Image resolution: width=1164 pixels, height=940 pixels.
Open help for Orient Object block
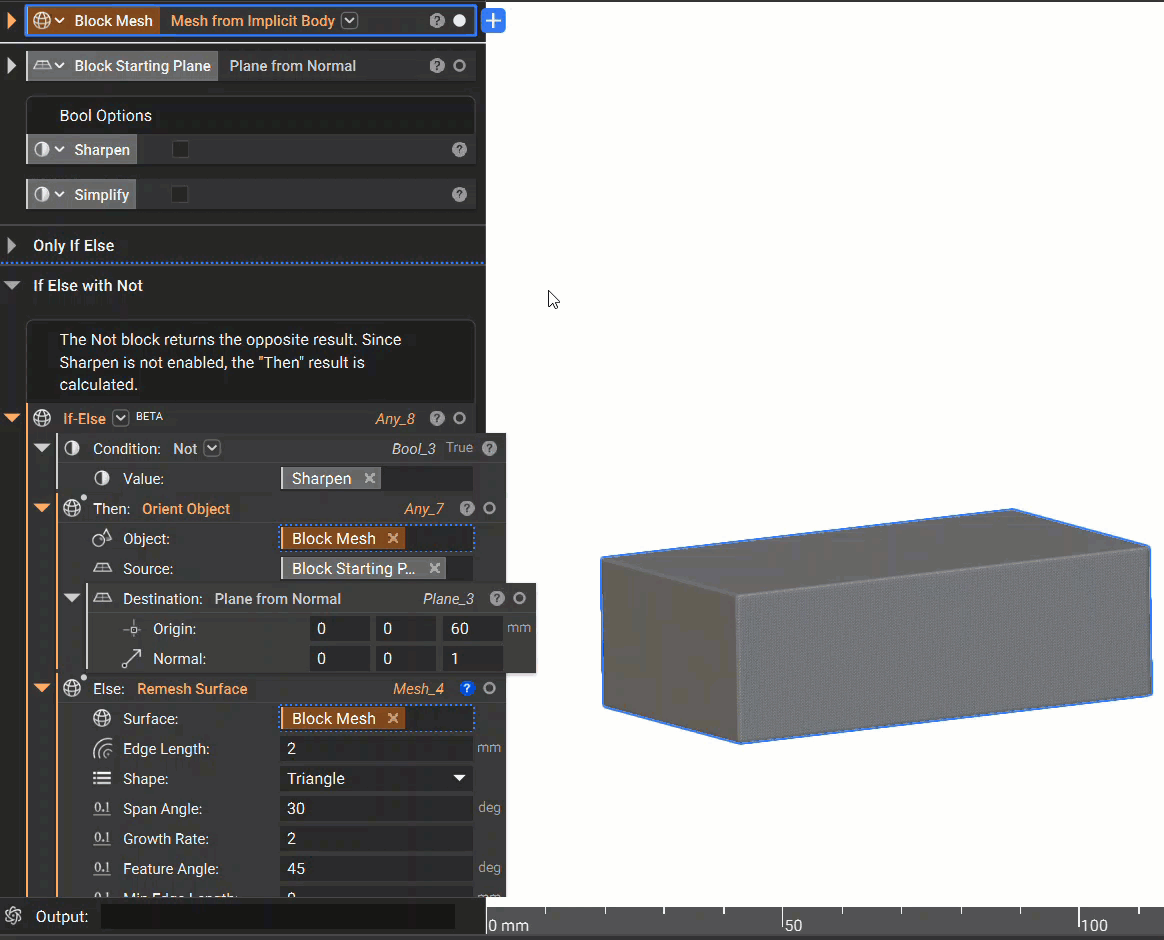[467, 508]
